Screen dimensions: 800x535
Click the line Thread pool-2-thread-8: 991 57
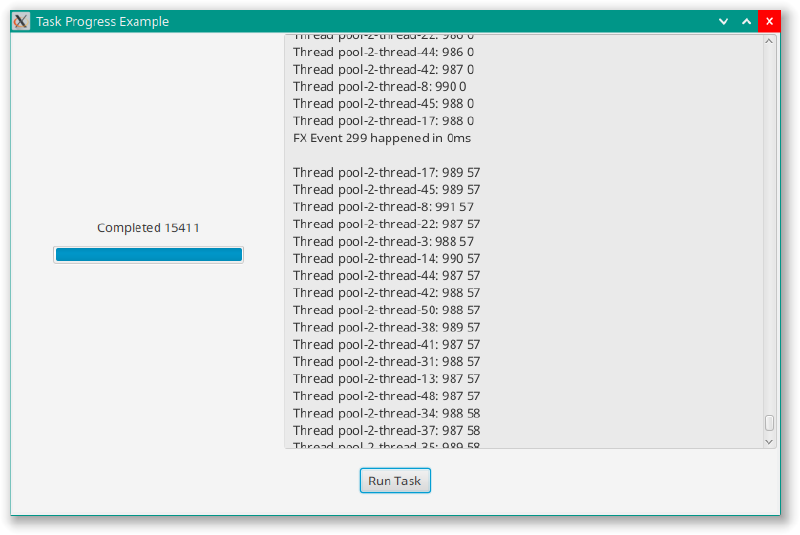tap(383, 207)
